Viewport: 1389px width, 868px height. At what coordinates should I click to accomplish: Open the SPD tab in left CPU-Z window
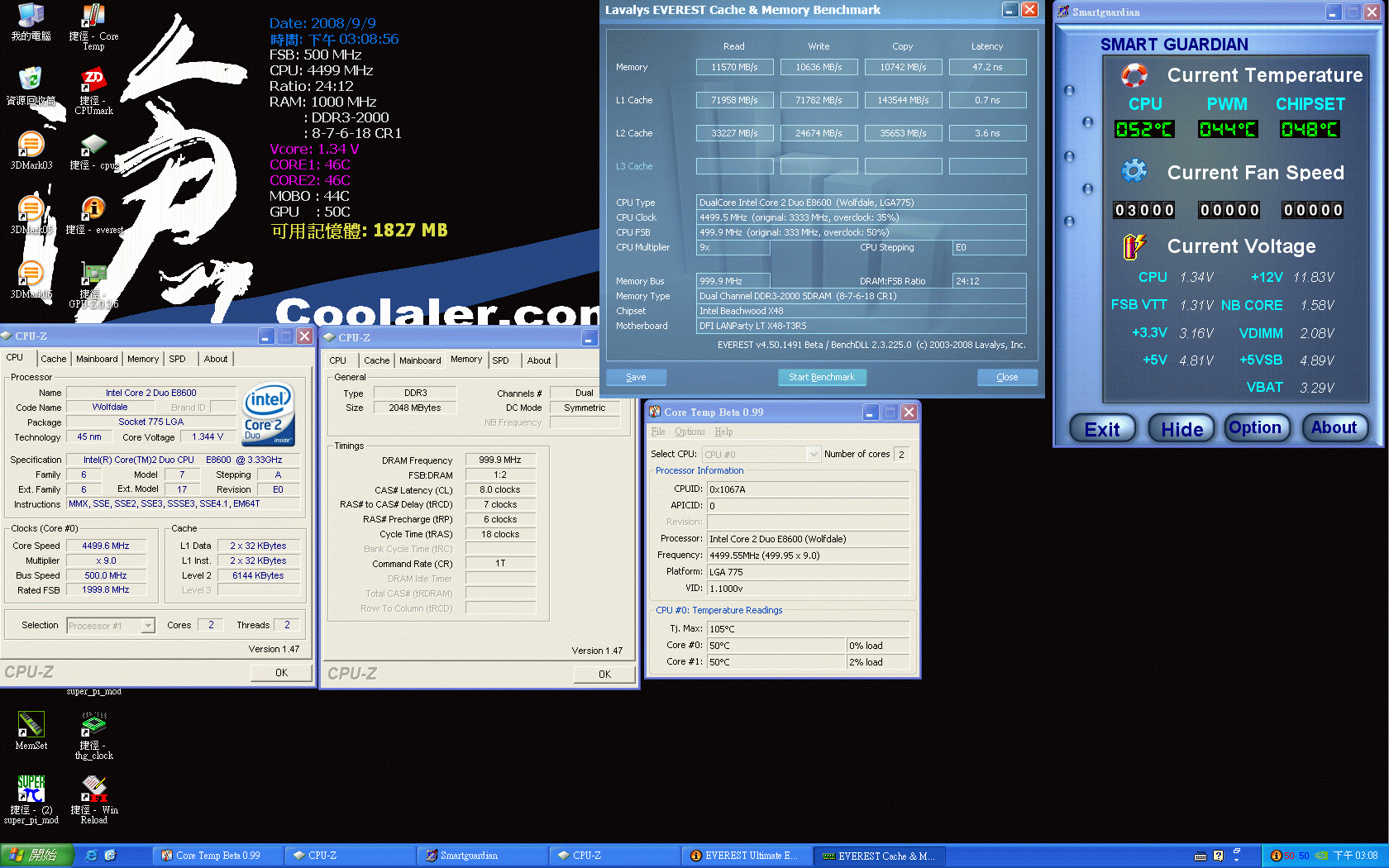178,359
